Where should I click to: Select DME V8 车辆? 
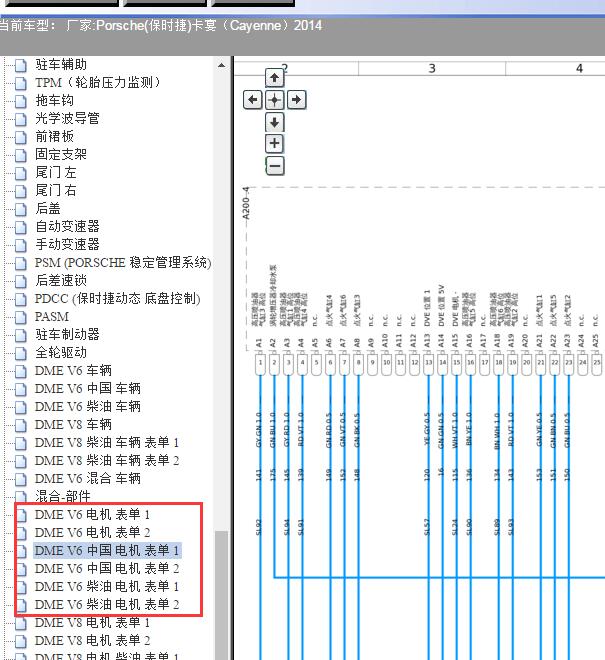point(73,424)
